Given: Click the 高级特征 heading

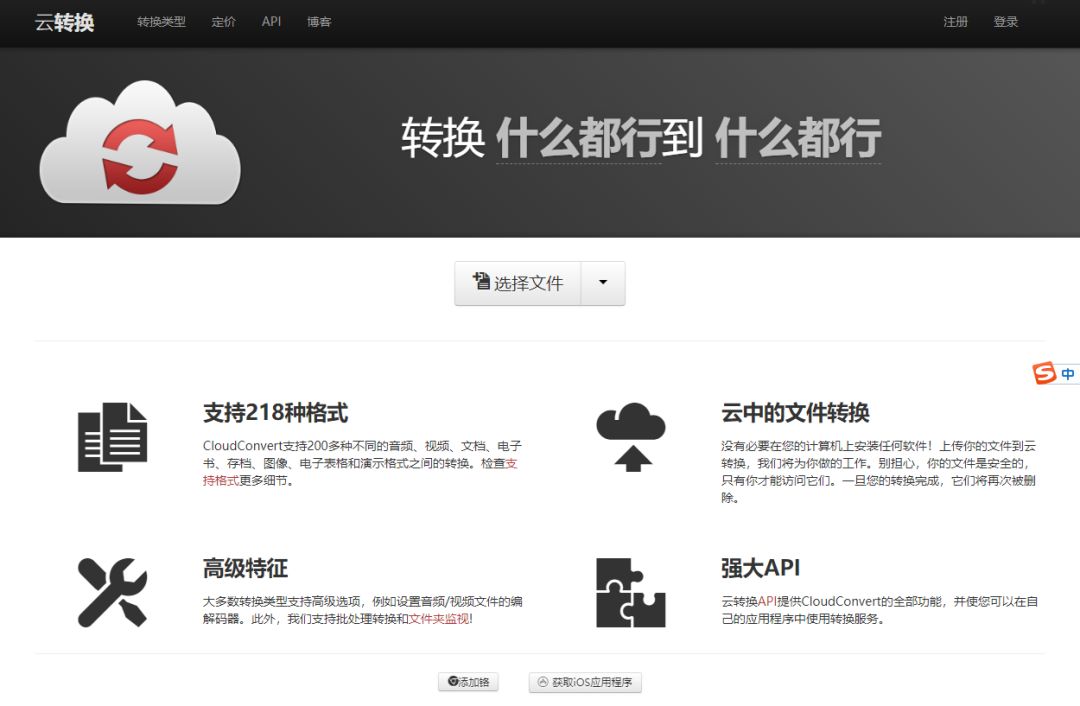Looking at the screenshot, I should click(245, 568).
